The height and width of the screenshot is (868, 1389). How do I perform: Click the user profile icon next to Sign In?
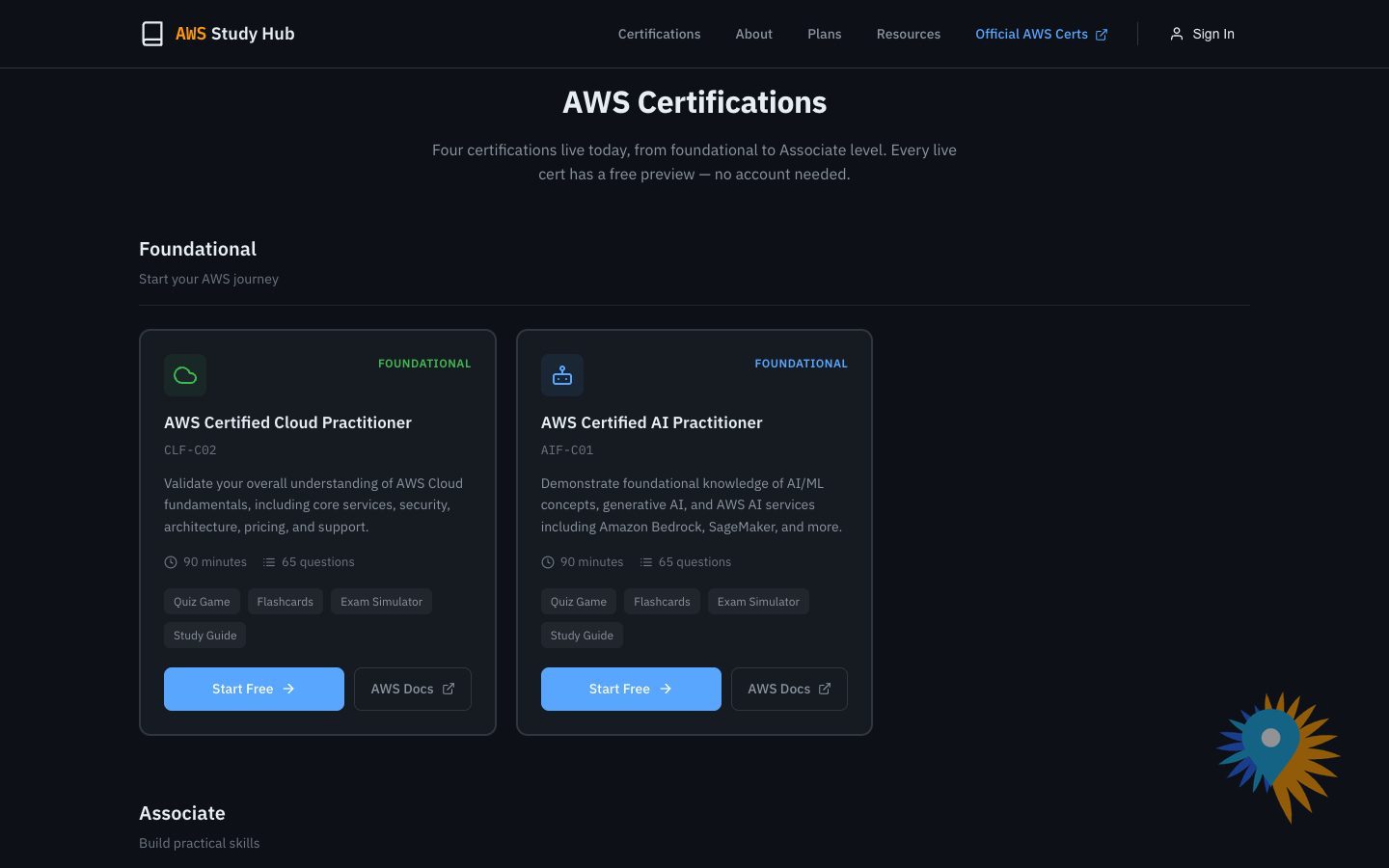[1177, 34]
